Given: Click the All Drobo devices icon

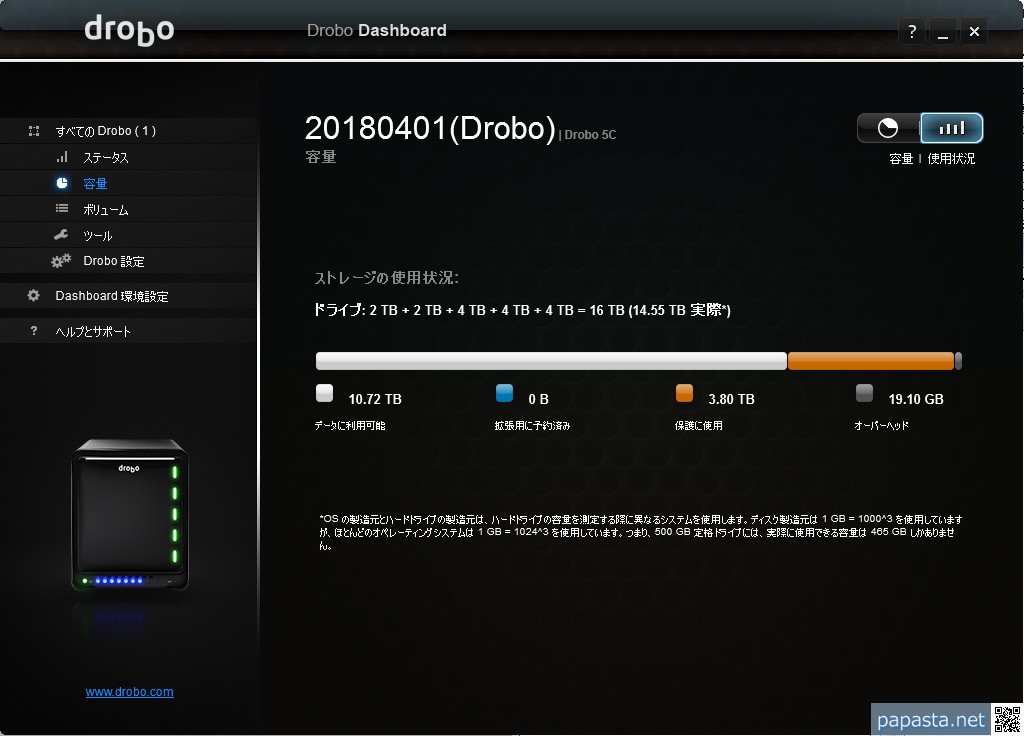Looking at the screenshot, I should point(33,131).
